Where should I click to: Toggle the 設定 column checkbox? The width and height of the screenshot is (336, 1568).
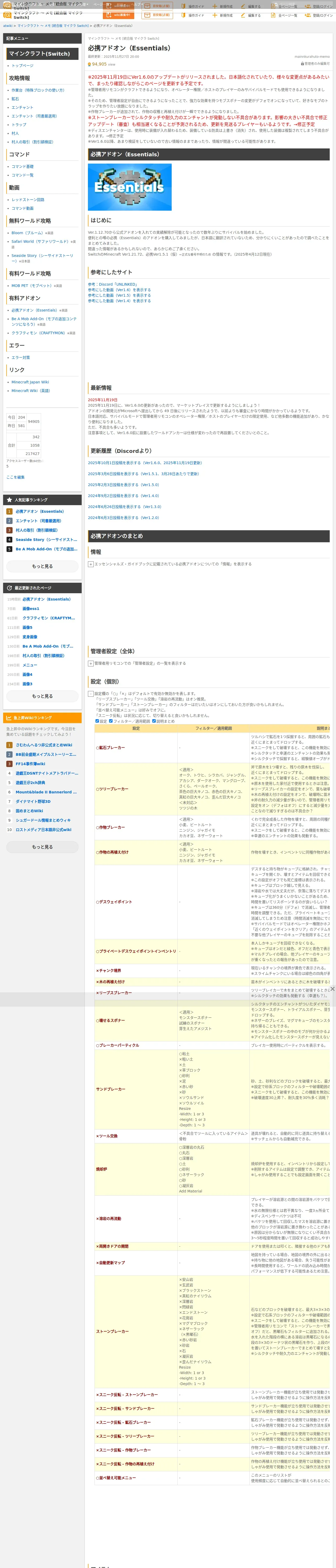[x=97, y=721]
